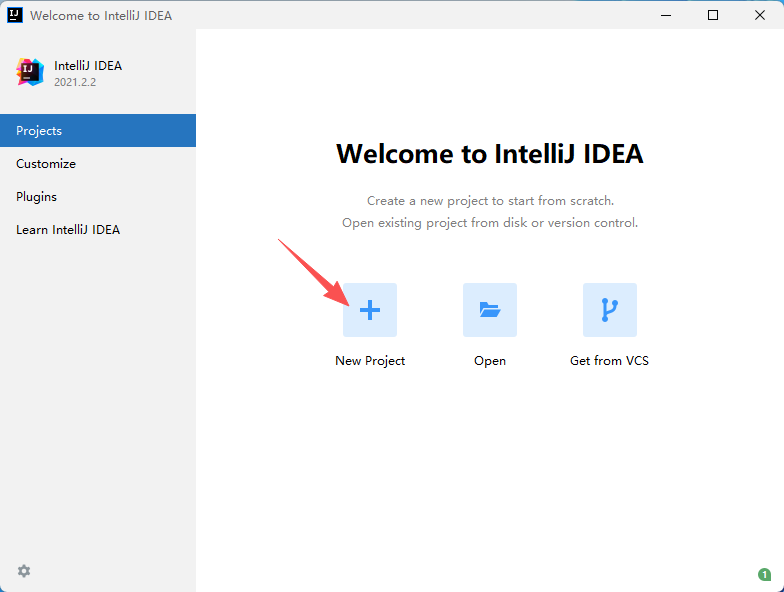Image resolution: width=784 pixels, height=592 pixels.
Task: Click 'Create a new project to start from scratch'
Action: tap(490, 201)
